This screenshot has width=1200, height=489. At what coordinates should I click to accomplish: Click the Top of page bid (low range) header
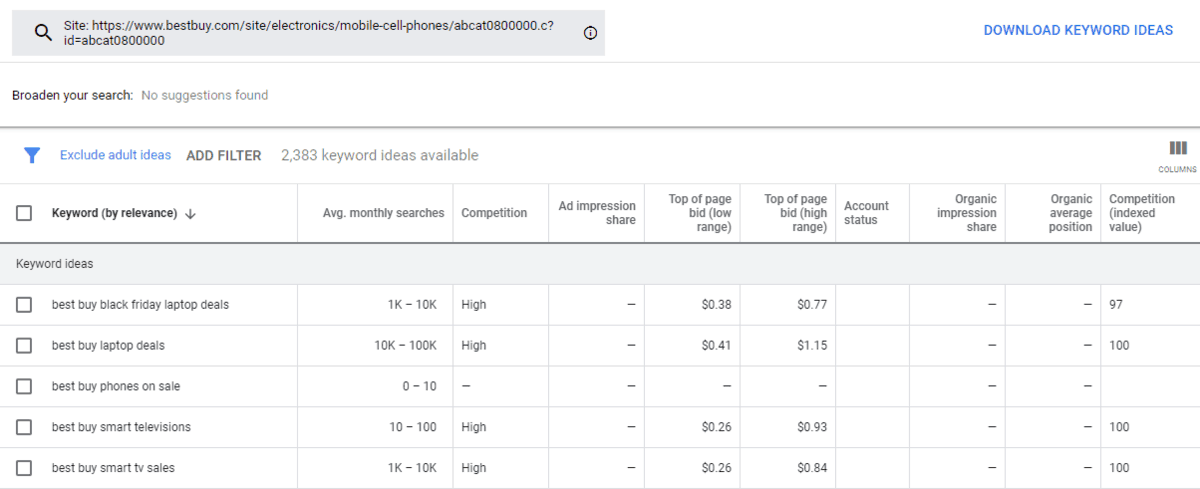click(x=700, y=213)
